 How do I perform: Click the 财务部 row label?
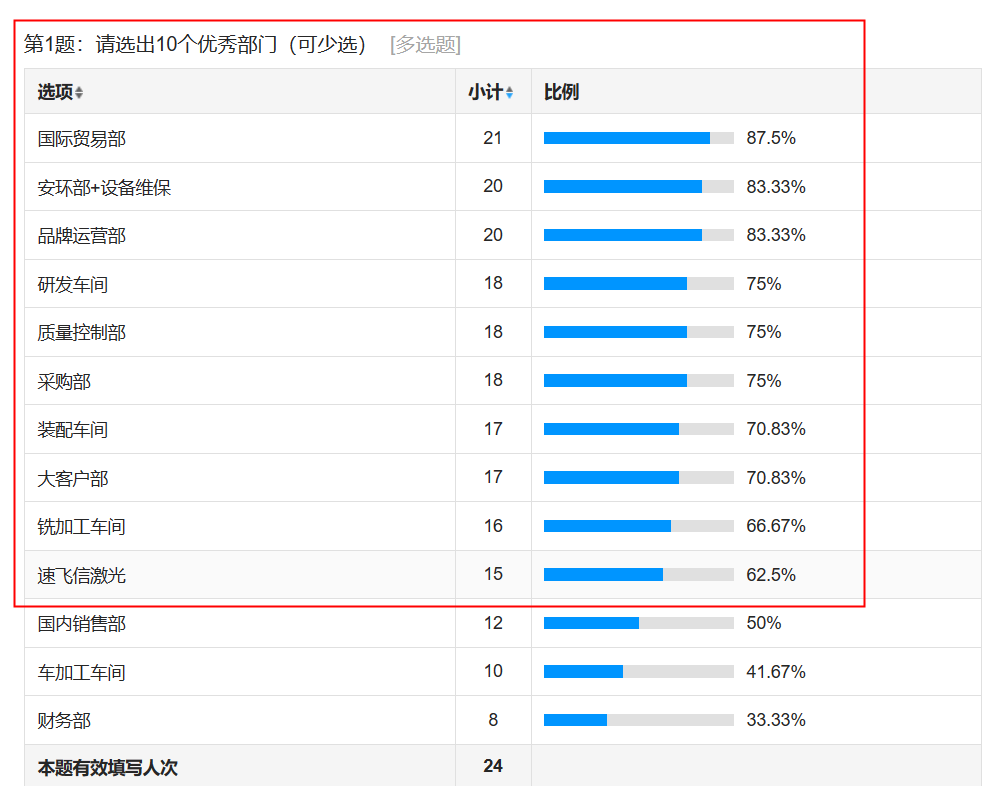[x=64, y=721]
